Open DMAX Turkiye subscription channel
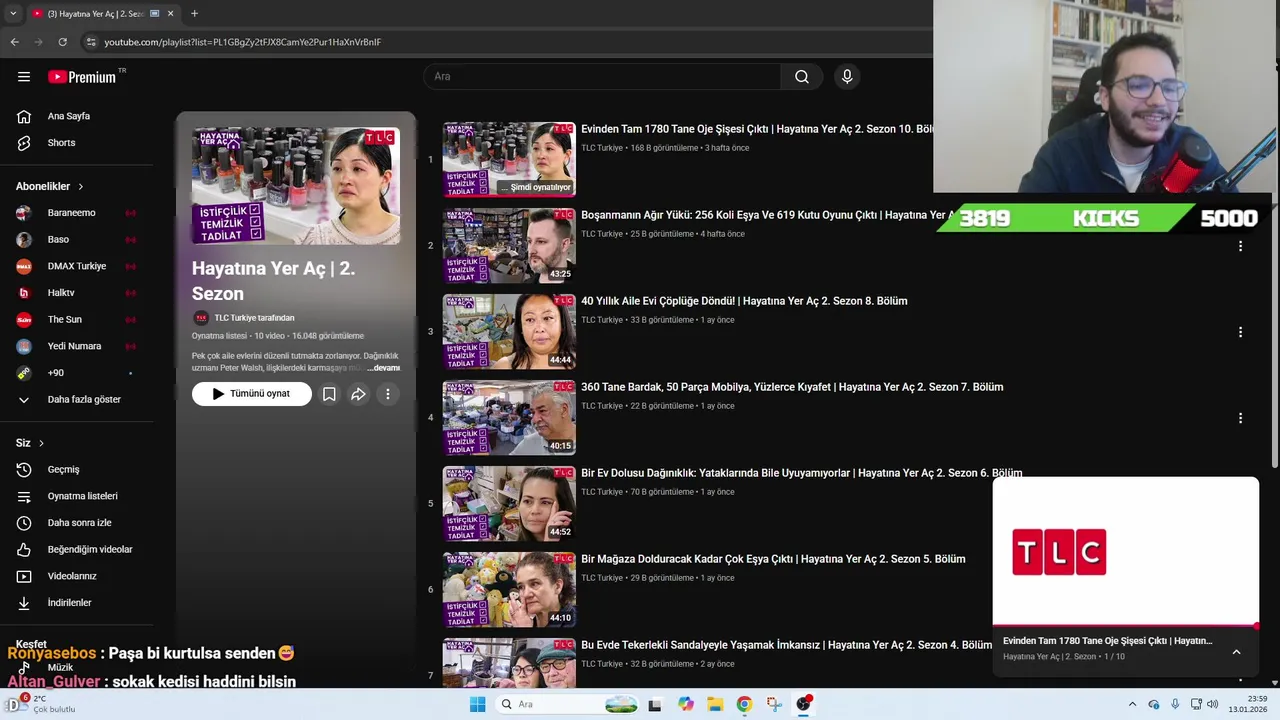Screen dimensions: 1280x720 point(77,266)
